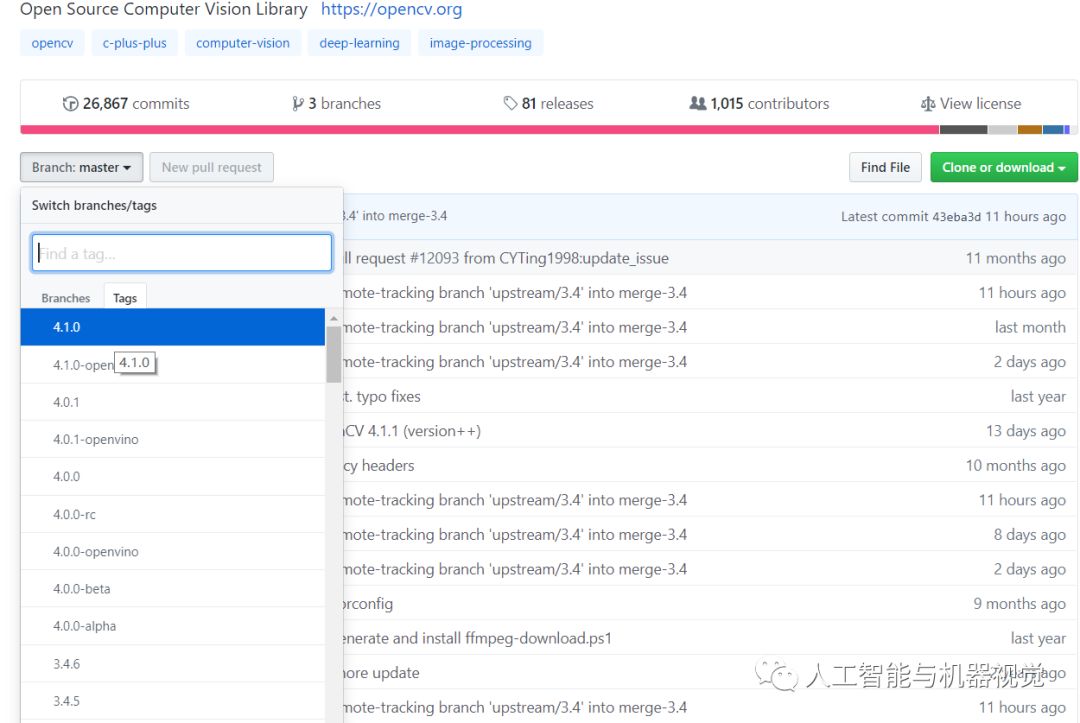Select the 4.0.0 tag
Viewport: 1080px width, 723px height.
pyautogui.click(x=172, y=476)
